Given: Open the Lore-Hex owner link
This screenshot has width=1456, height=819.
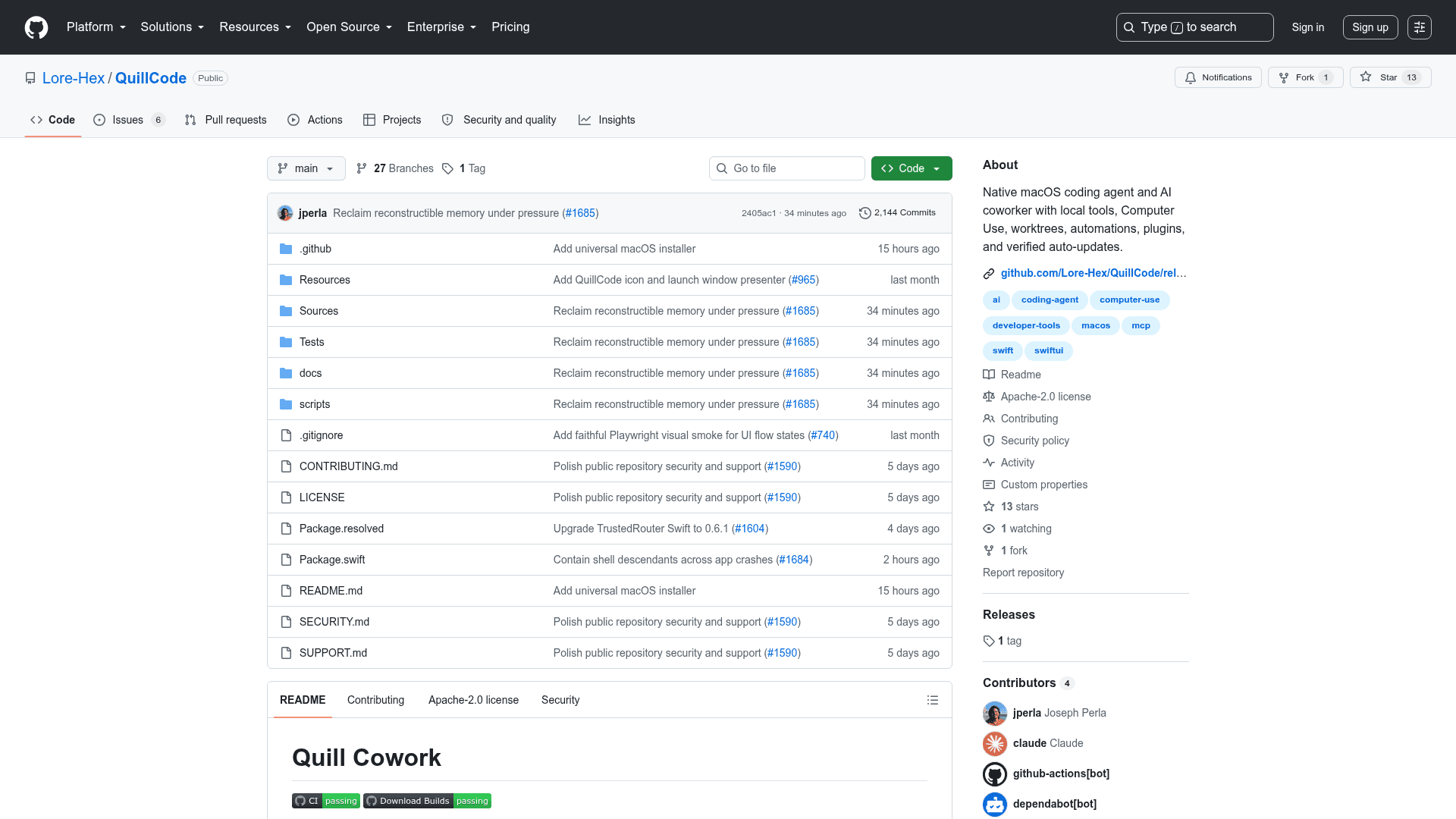Looking at the screenshot, I should coord(74,78).
